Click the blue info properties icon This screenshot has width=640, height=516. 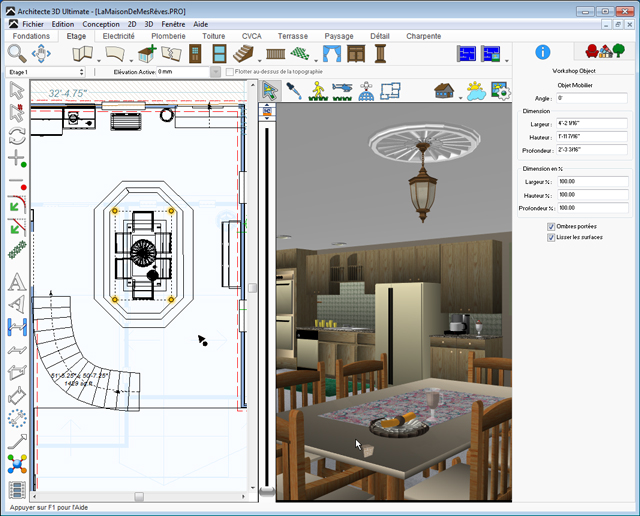tap(543, 52)
